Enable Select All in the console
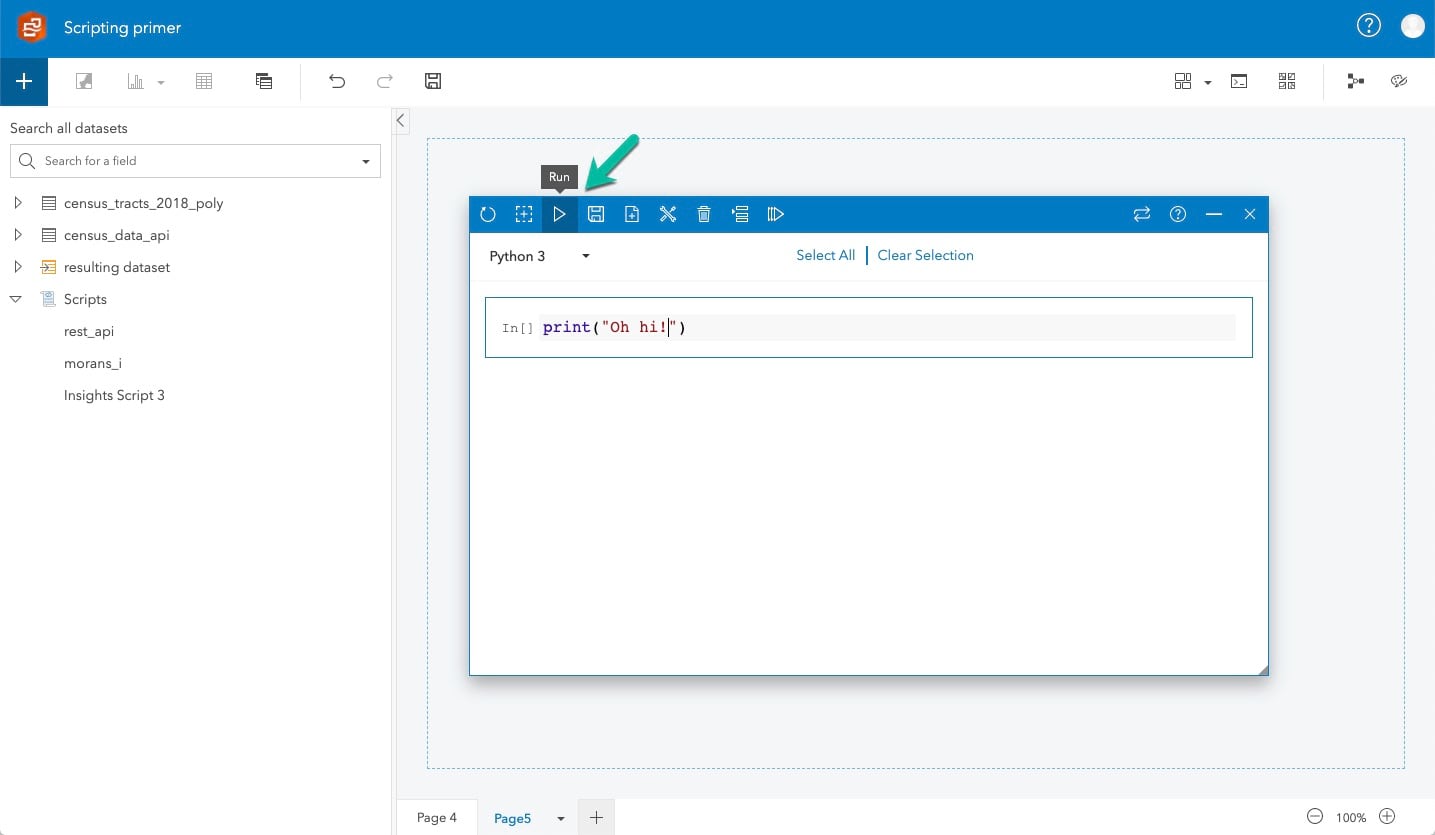The image size is (1435, 835). (x=825, y=255)
